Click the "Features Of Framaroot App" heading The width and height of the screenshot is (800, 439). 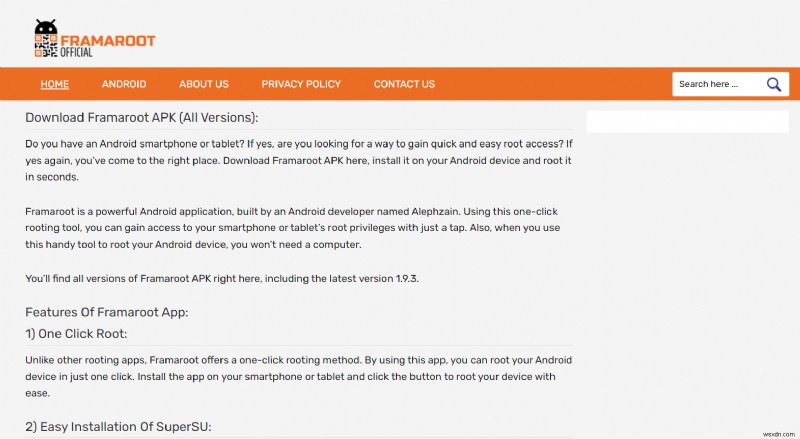106,312
